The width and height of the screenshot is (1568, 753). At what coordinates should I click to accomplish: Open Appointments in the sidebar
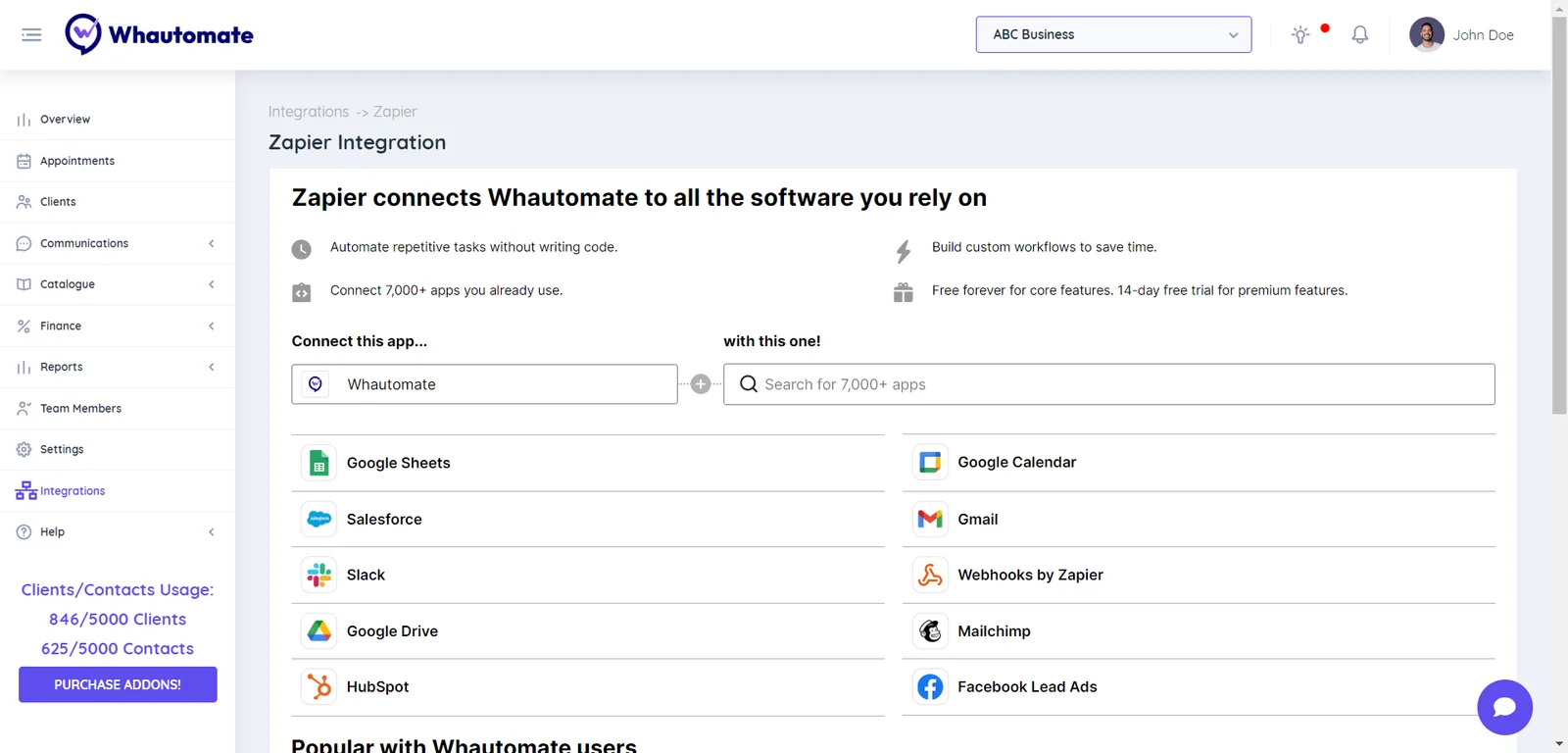point(118,161)
